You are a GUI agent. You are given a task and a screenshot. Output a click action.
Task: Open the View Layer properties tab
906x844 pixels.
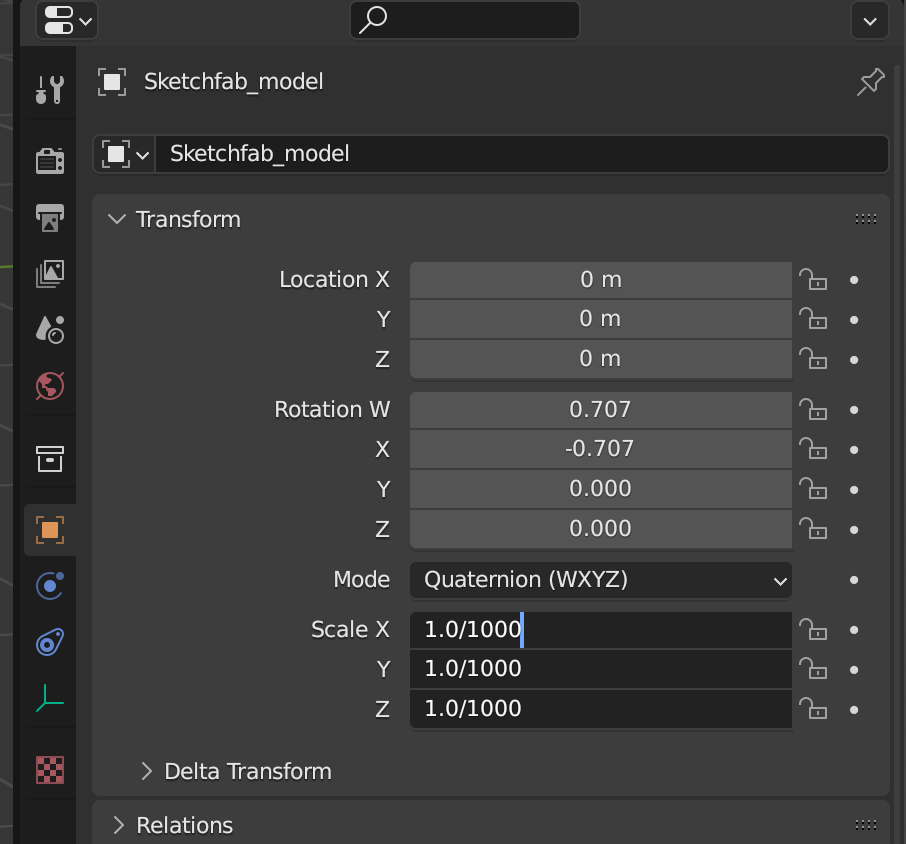pyautogui.click(x=49, y=272)
